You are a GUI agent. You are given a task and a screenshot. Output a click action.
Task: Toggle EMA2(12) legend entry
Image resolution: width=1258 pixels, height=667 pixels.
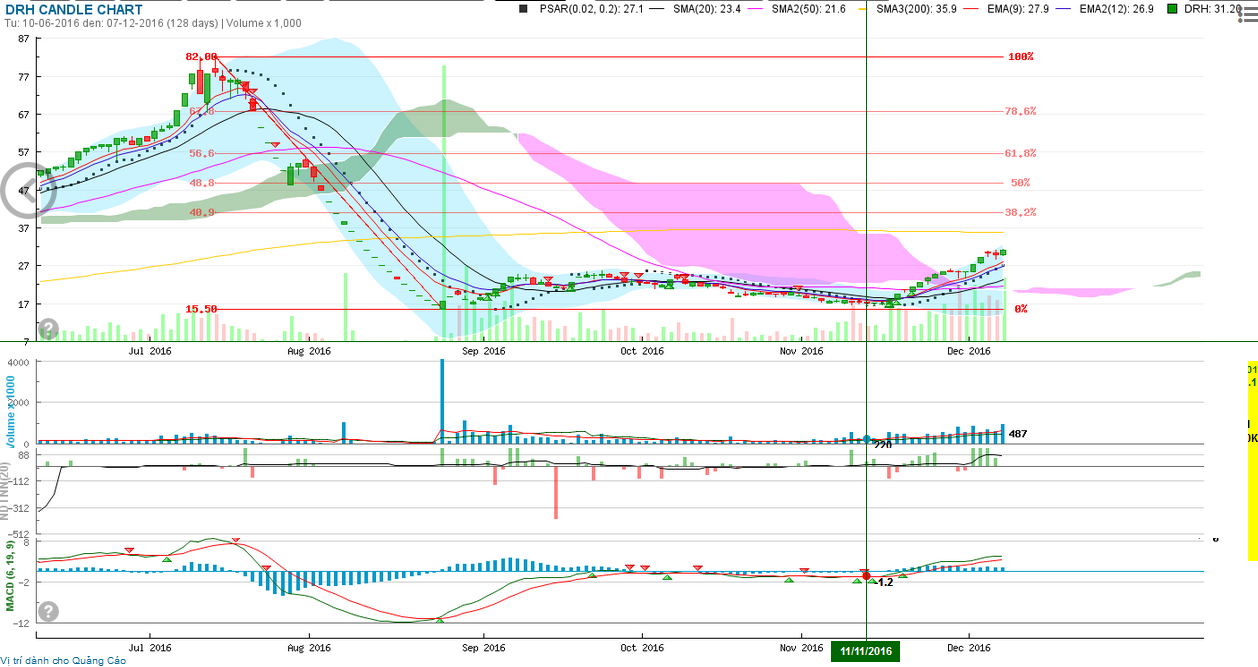[x=1118, y=9]
